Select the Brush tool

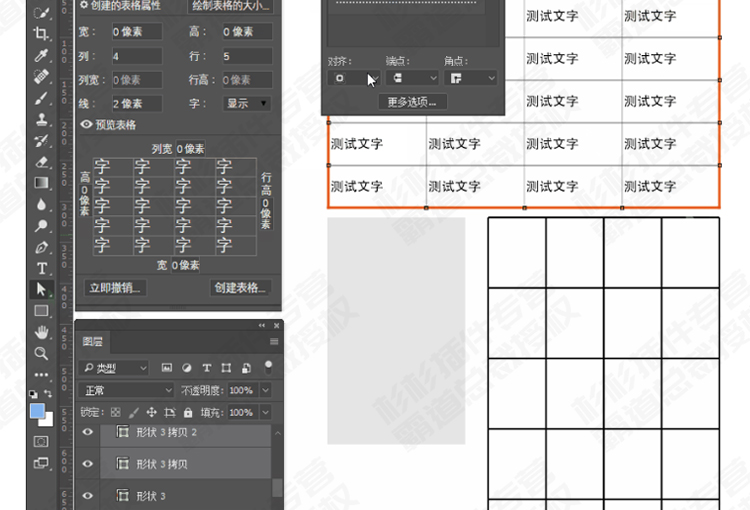(x=41, y=98)
